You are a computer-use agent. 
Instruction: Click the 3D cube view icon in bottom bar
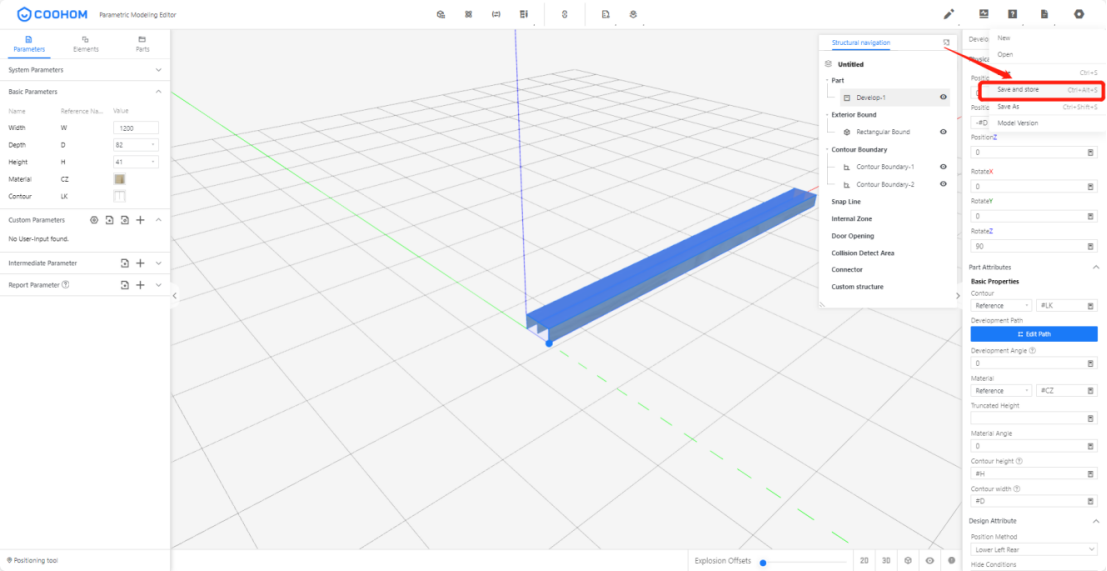tap(908, 561)
